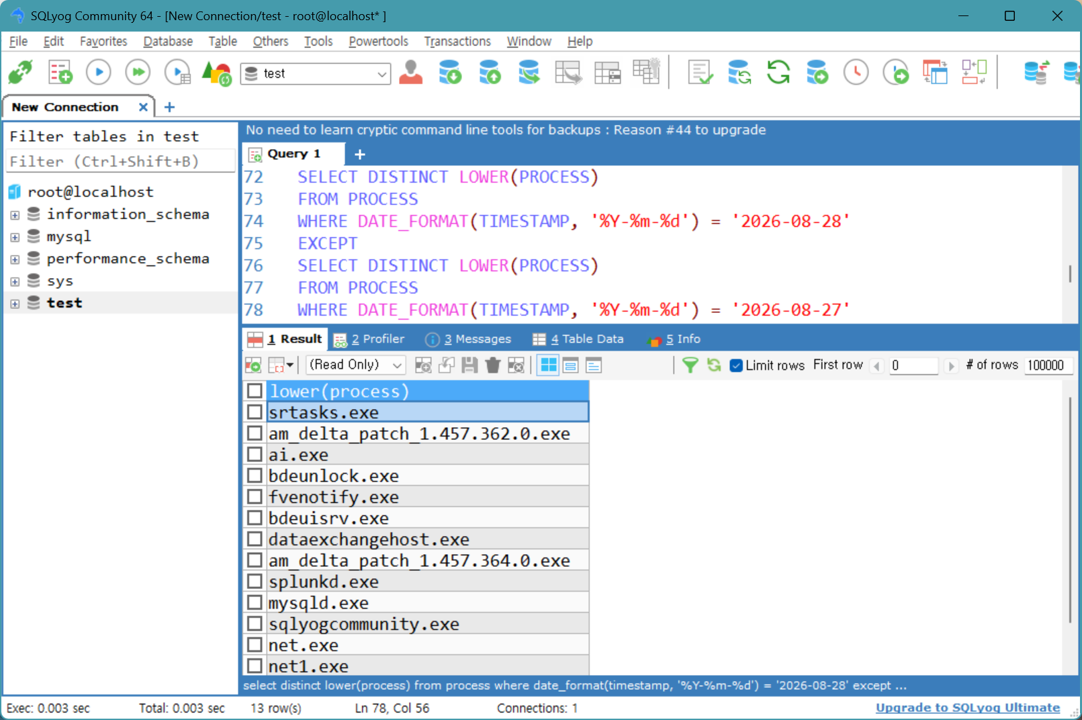Viewport: 1082px width, 720px height.
Task: Click Upgrade to SQLyog Ultimate link
Action: point(967,708)
